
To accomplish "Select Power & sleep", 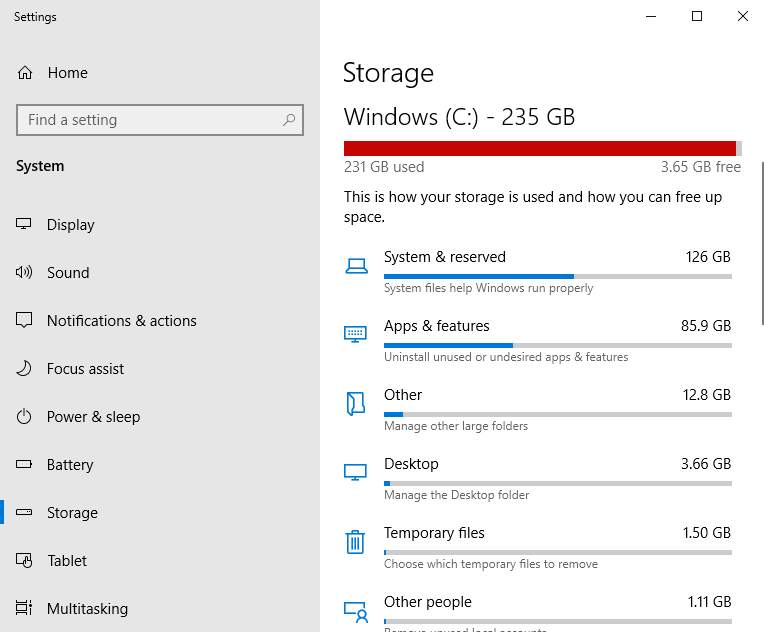I will pyautogui.click(x=160, y=417).
